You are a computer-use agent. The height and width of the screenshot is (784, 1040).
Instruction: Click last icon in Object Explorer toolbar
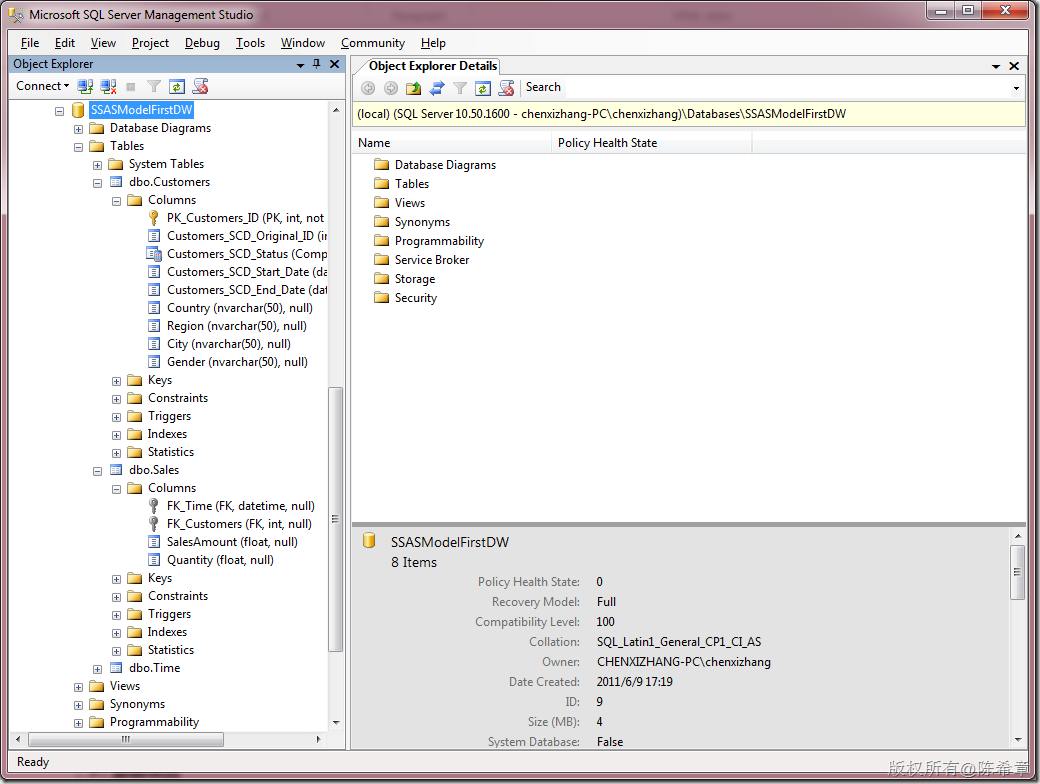click(200, 86)
